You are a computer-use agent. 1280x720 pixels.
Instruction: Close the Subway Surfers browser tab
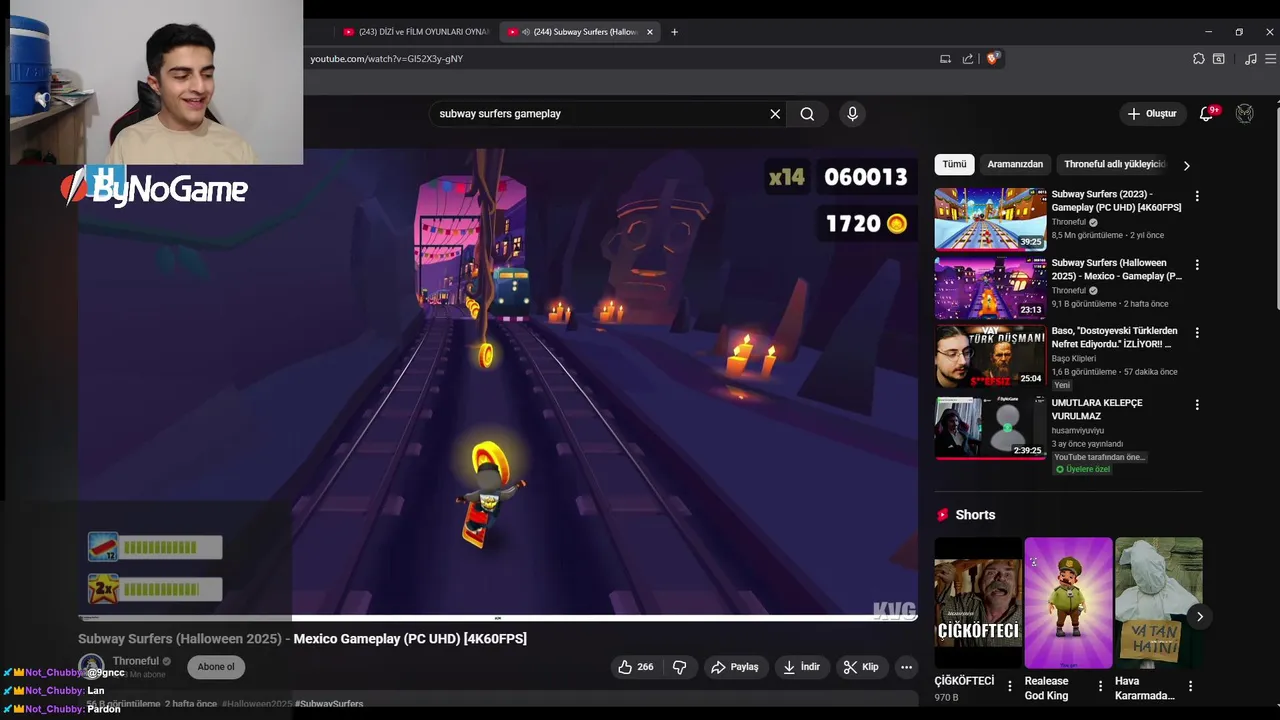(x=650, y=32)
